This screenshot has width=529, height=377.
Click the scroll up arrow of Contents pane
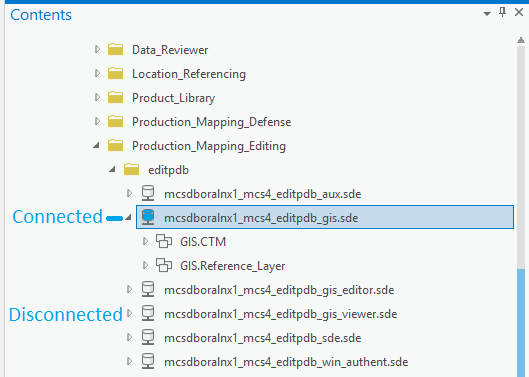click(x=521, y=40)
